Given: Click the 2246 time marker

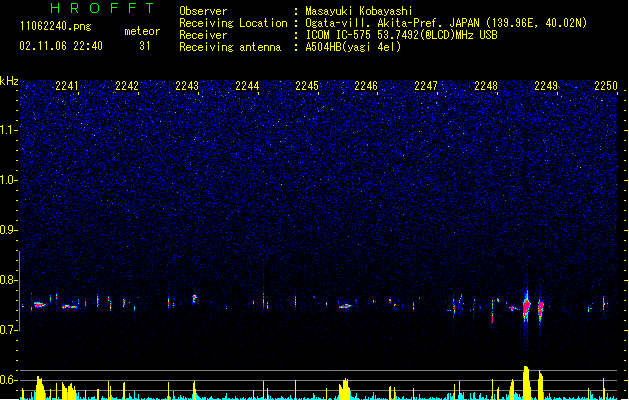Looking at the screenshot, I should pos(366,86).
